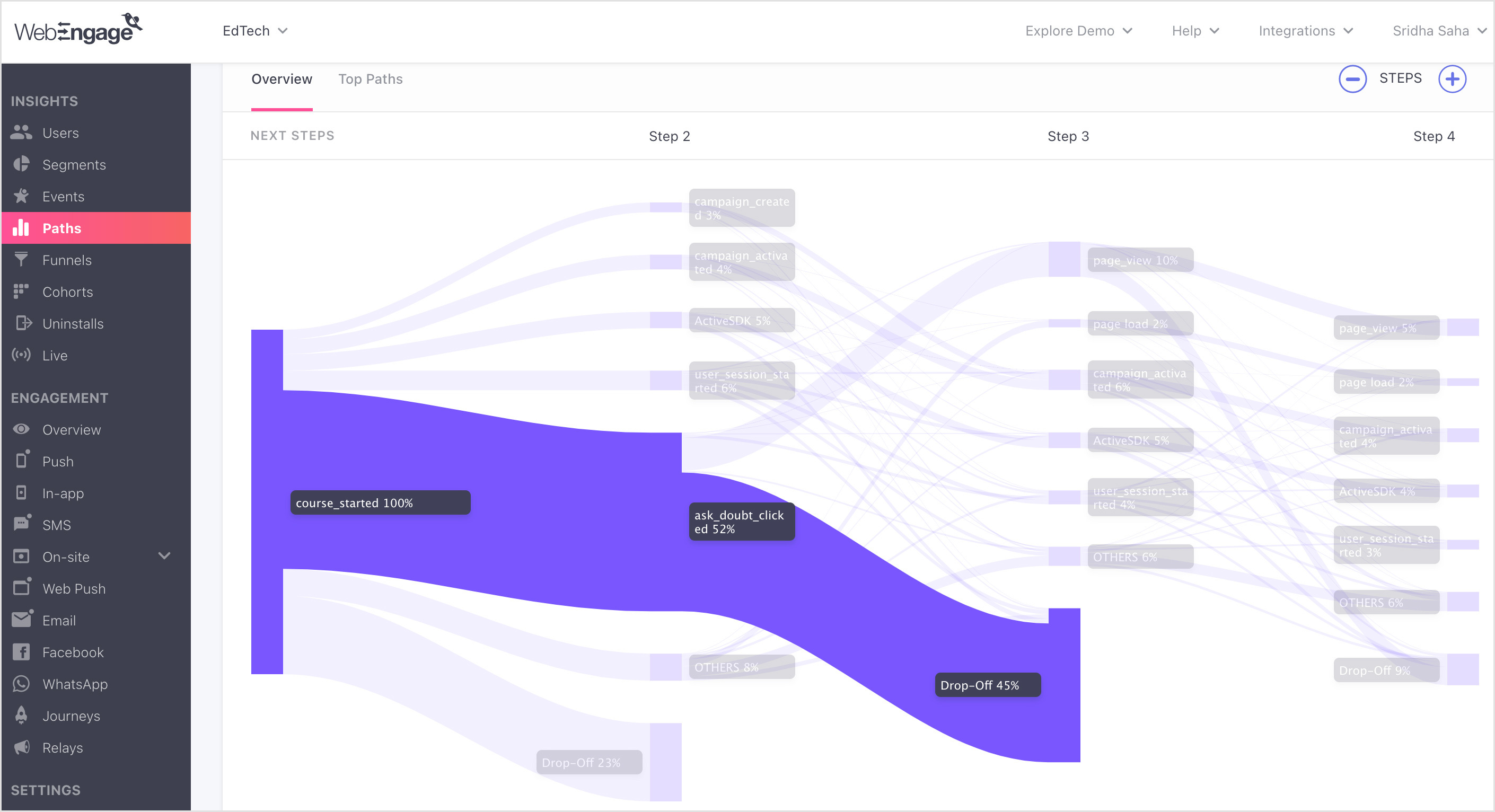Click the Events star icon
The width and height of the screenshot is (1495, 812).
[x=22, y=196]
